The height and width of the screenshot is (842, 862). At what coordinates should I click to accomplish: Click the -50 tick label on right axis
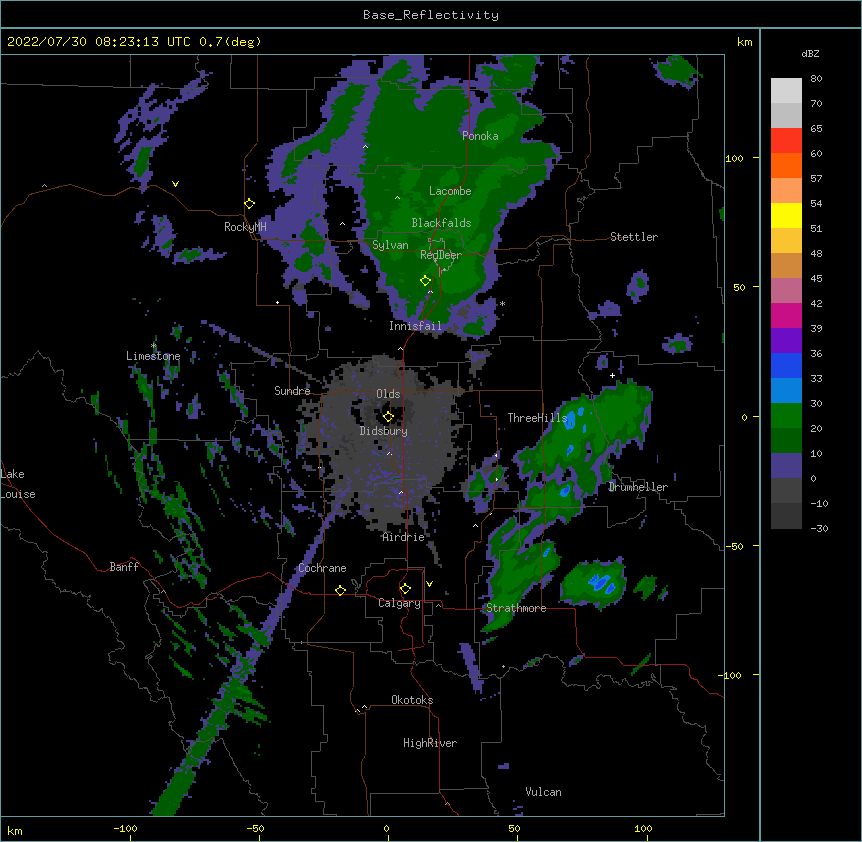(734, 546)
